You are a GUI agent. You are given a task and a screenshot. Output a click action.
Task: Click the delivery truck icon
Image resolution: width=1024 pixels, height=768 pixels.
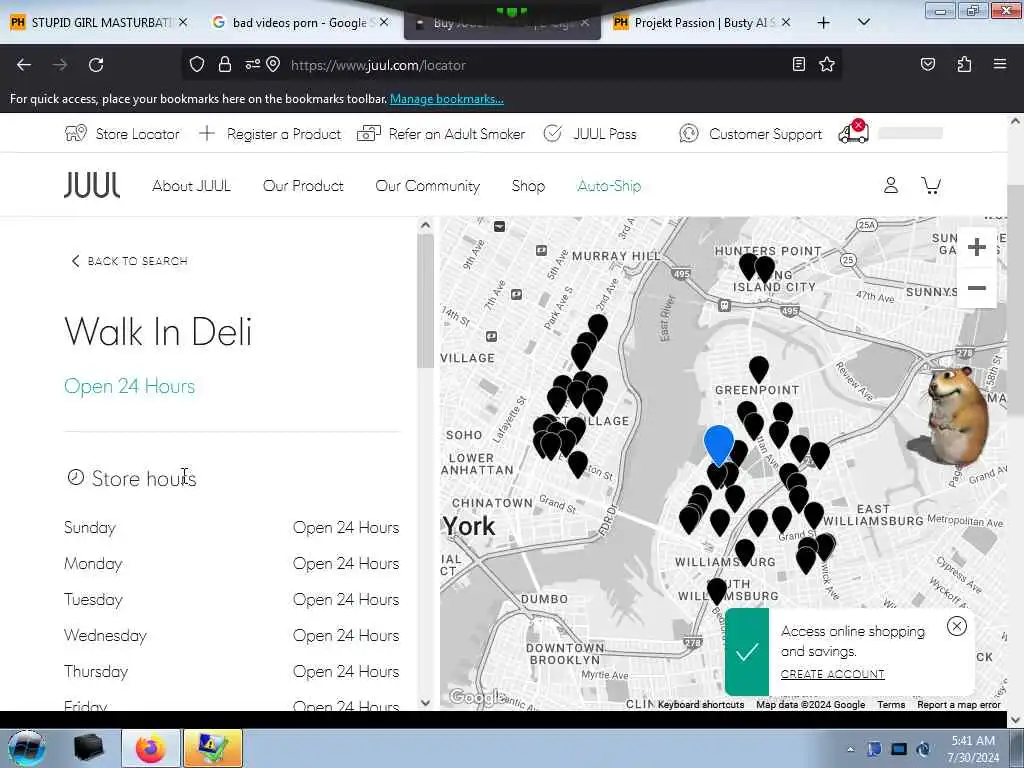click(x=854, y=131)
